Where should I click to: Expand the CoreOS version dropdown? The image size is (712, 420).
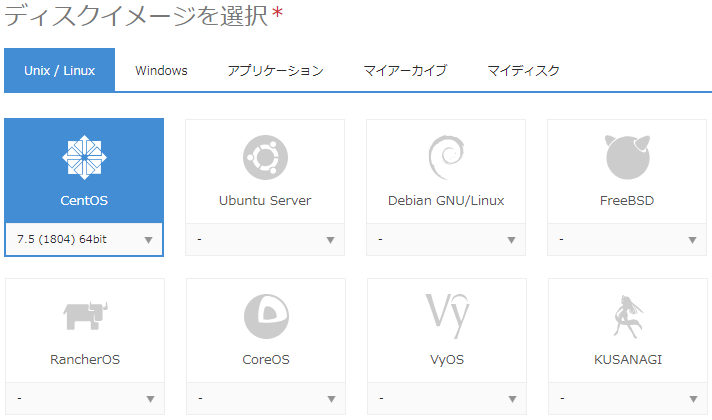point(265,399)
